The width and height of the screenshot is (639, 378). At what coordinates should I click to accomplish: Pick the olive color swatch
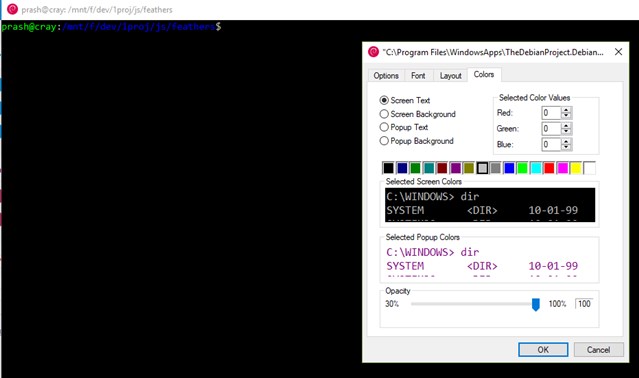tap(469, 168)
